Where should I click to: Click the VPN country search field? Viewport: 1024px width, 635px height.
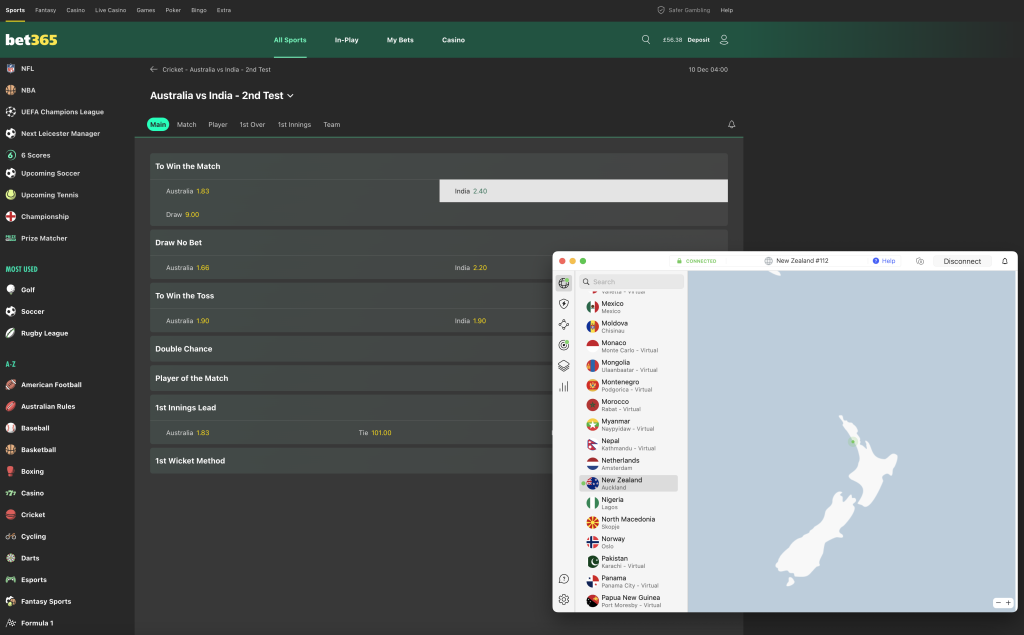(x=632, y=282)
